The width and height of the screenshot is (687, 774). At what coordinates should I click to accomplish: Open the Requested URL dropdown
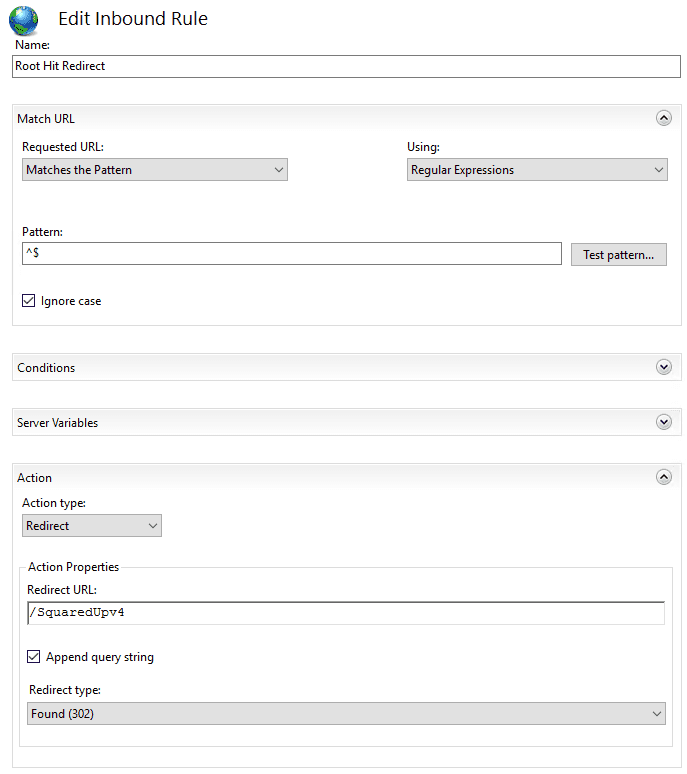click(155, 170)
